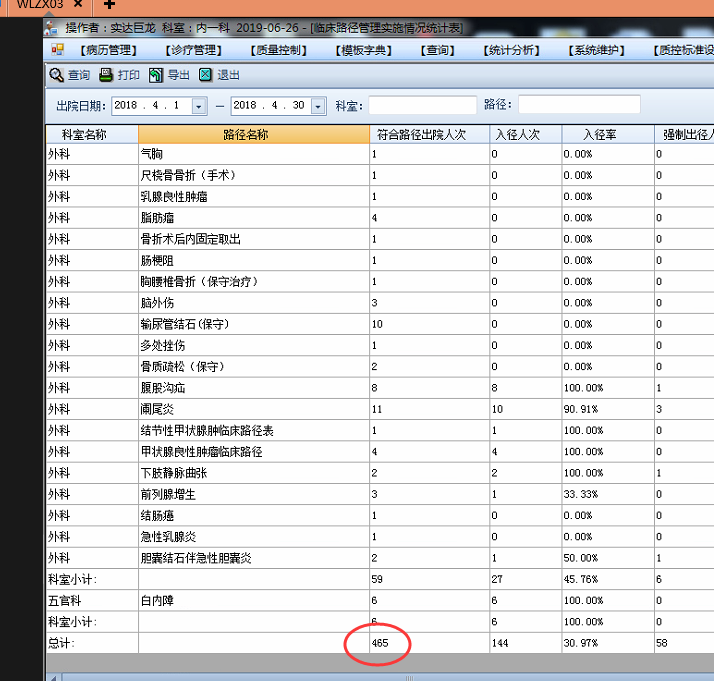Click the horizontal scrollbar left arrow
The image size is (714, 681).
(54, 677)
